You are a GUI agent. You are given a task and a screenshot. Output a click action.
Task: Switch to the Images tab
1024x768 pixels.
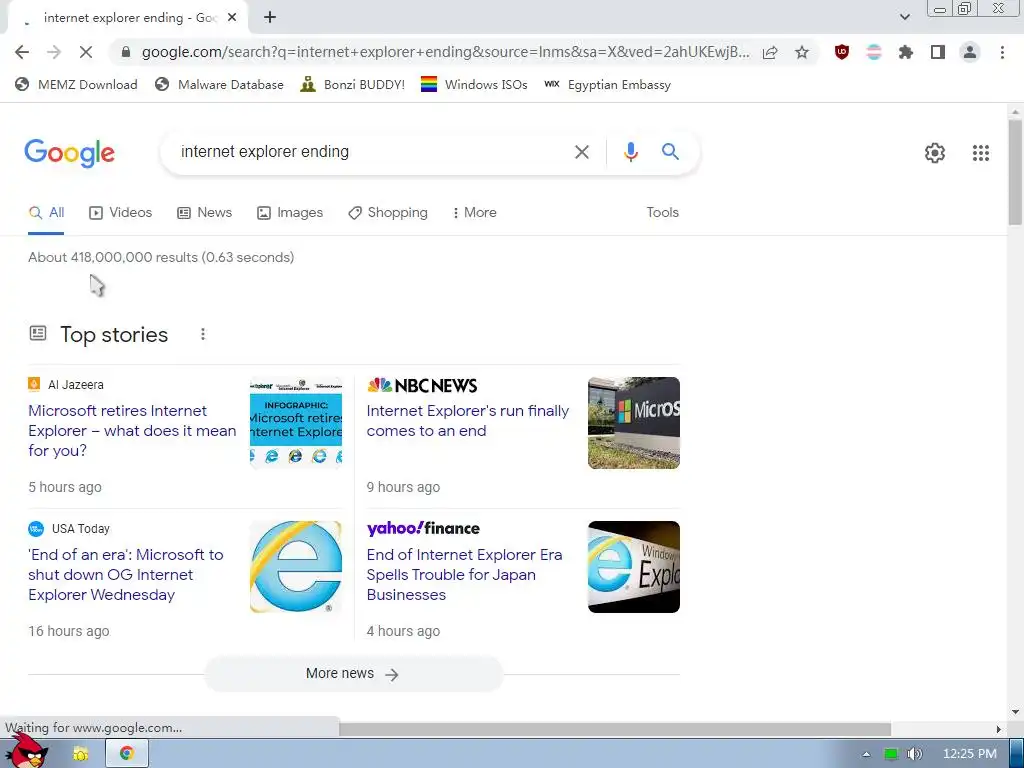[290, 213]
